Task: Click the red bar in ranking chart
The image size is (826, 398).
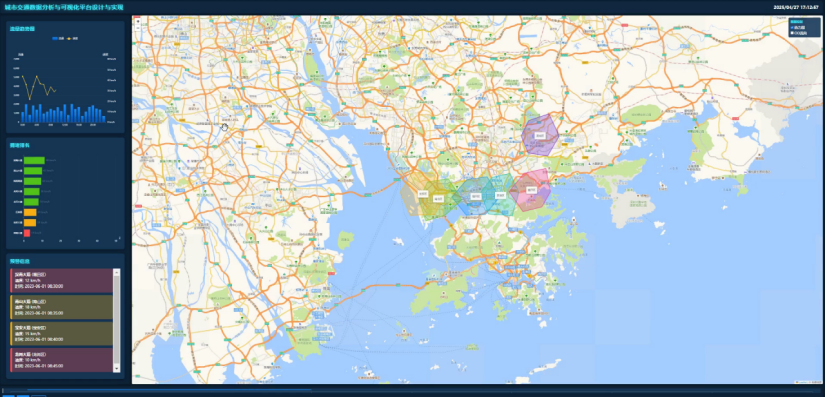Action: pyautogui.click(x=27, y=233)
